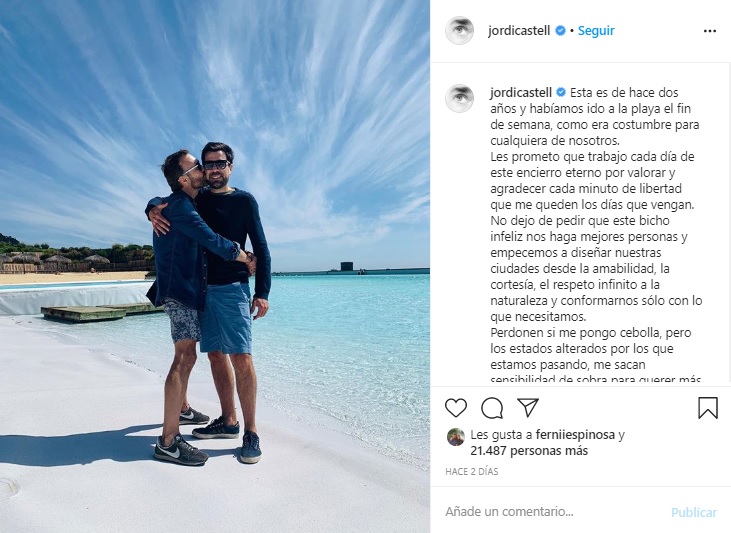Open the three-dot more options menu

(x=710, y=31)
